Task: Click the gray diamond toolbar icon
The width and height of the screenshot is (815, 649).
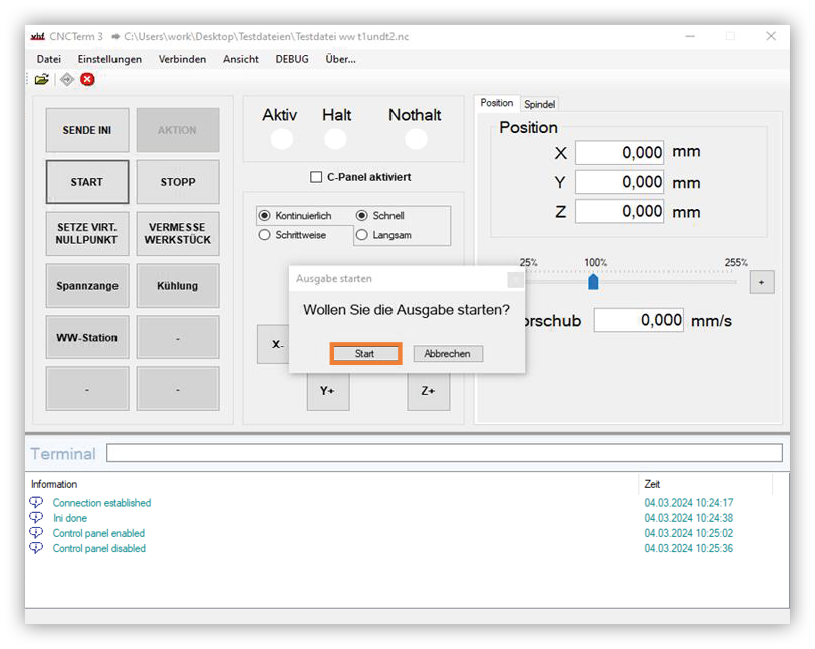Action: point(67,80)
